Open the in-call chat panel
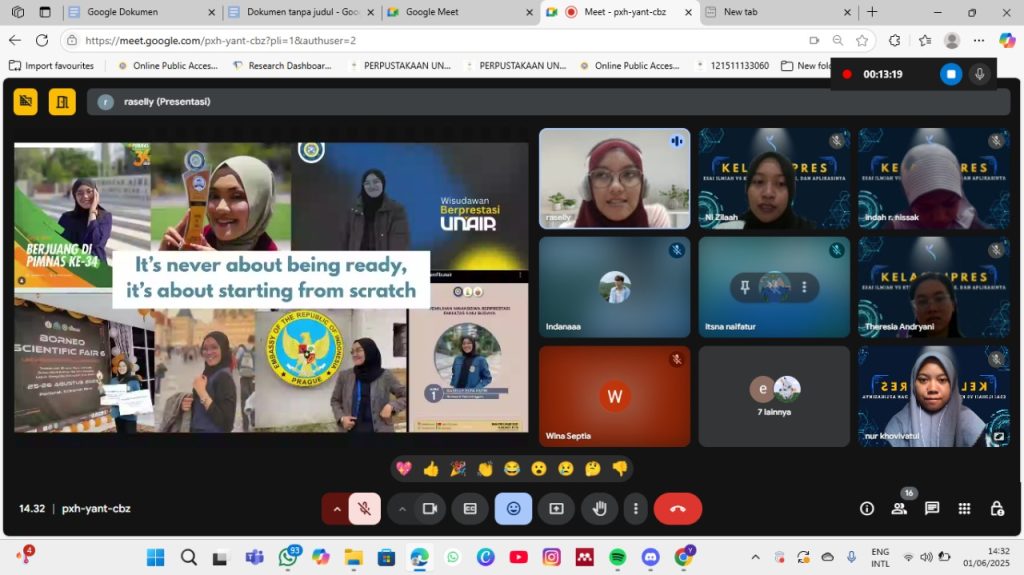This screenshot has height=575, width=1024. (932, 509)
